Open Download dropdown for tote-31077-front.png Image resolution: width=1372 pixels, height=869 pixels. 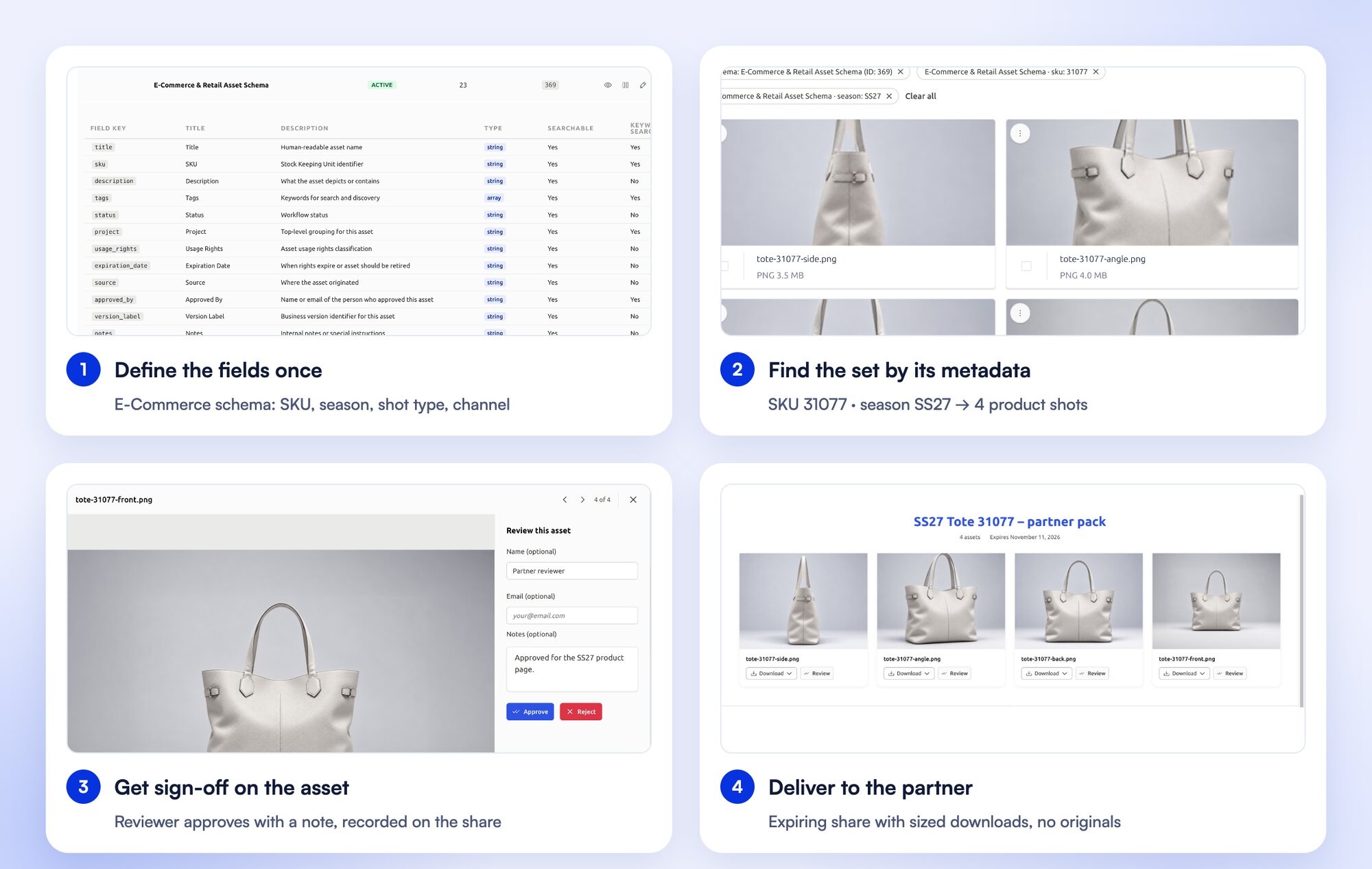tap(1184, 674)
